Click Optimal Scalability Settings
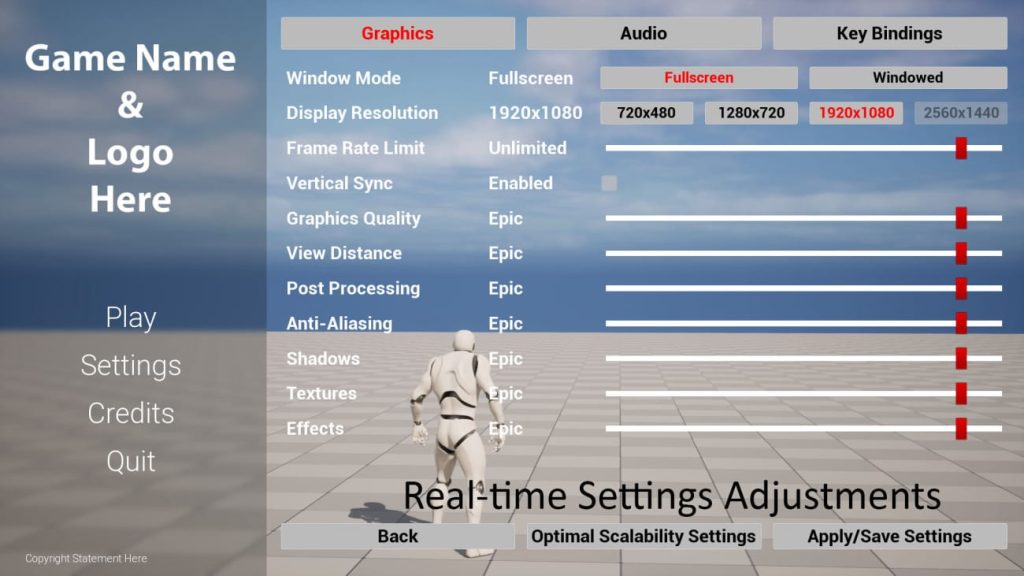 click(x=643, y=536)
